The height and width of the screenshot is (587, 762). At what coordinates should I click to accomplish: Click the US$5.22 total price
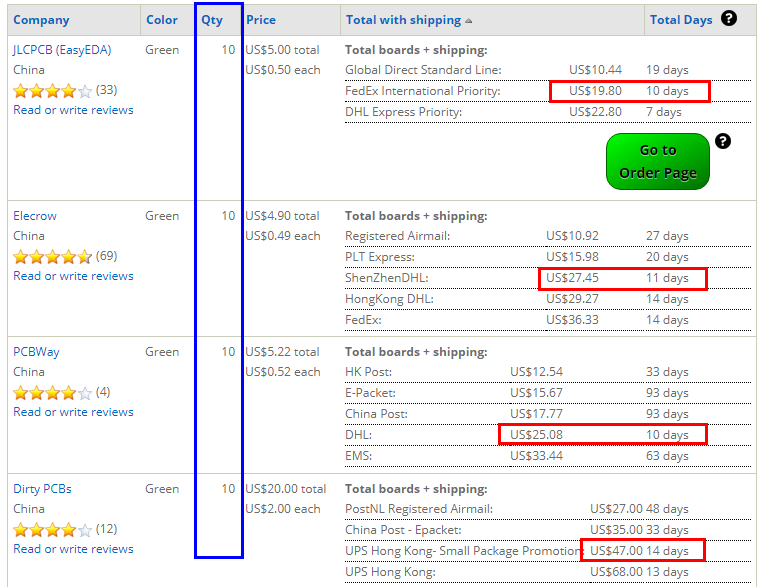[282, 352]
